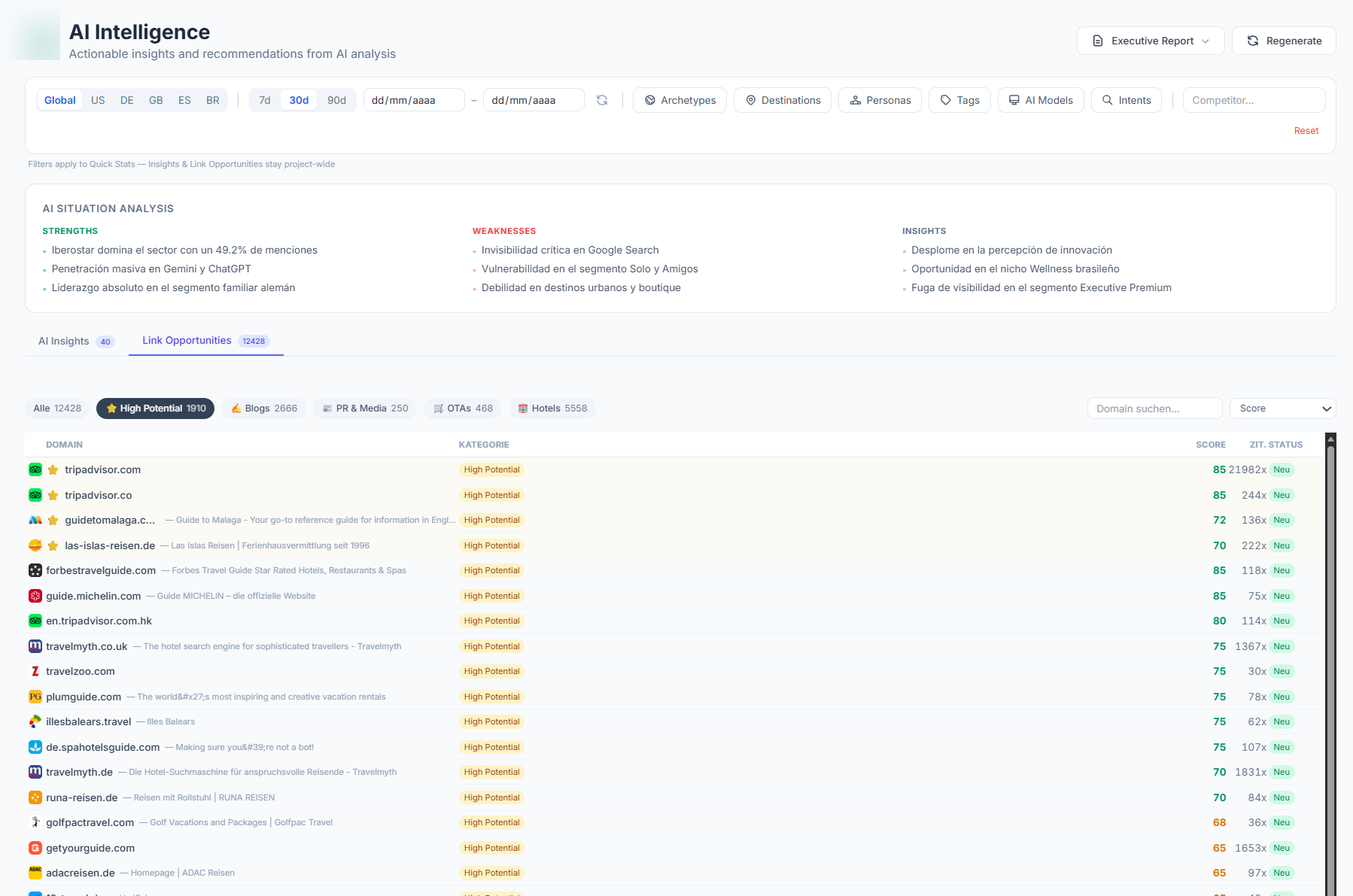Switch time range to 30d
This screenshot has height=896, width=1353.
299,100
